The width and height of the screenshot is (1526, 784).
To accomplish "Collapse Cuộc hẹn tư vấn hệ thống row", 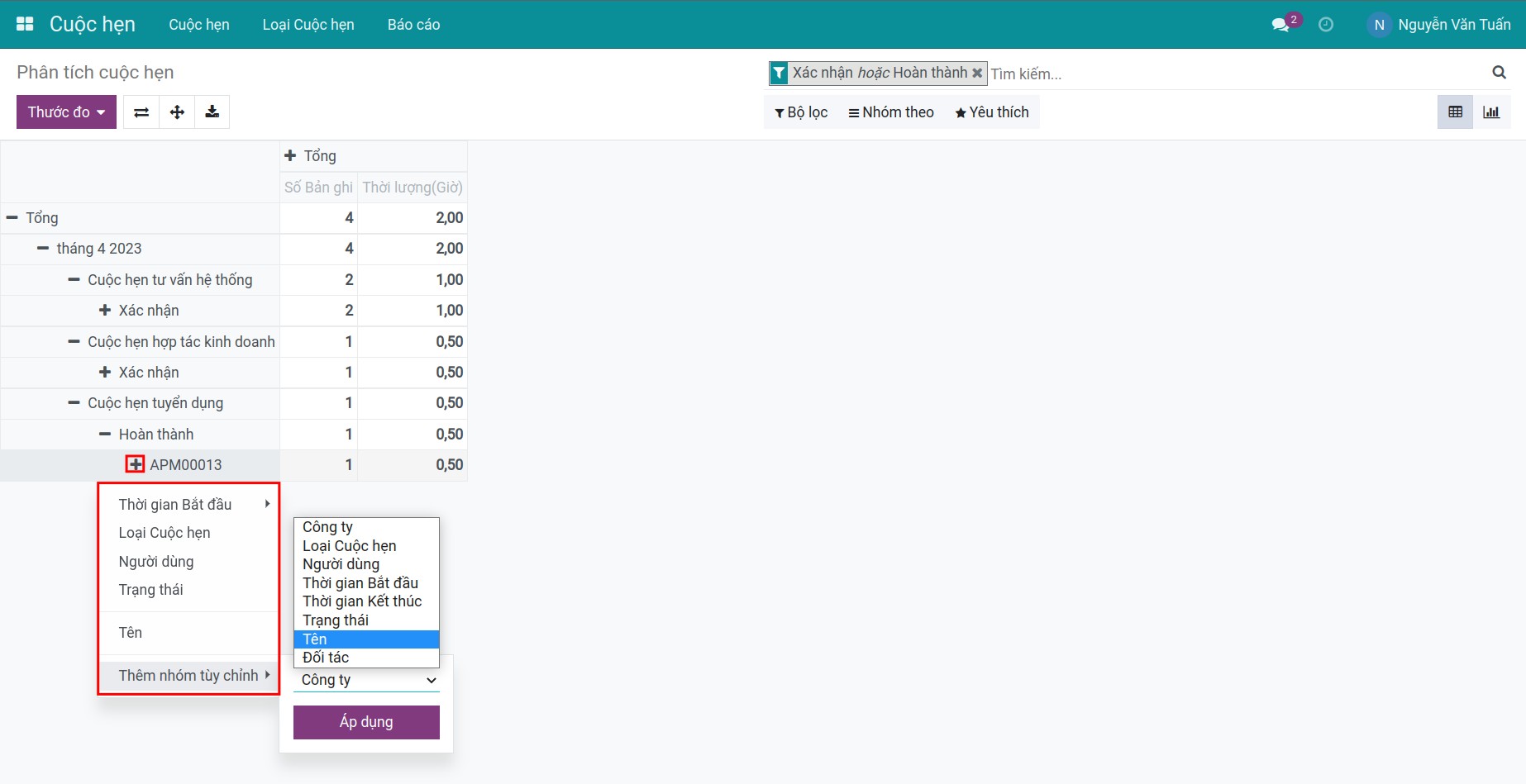I will click(74, 279).
